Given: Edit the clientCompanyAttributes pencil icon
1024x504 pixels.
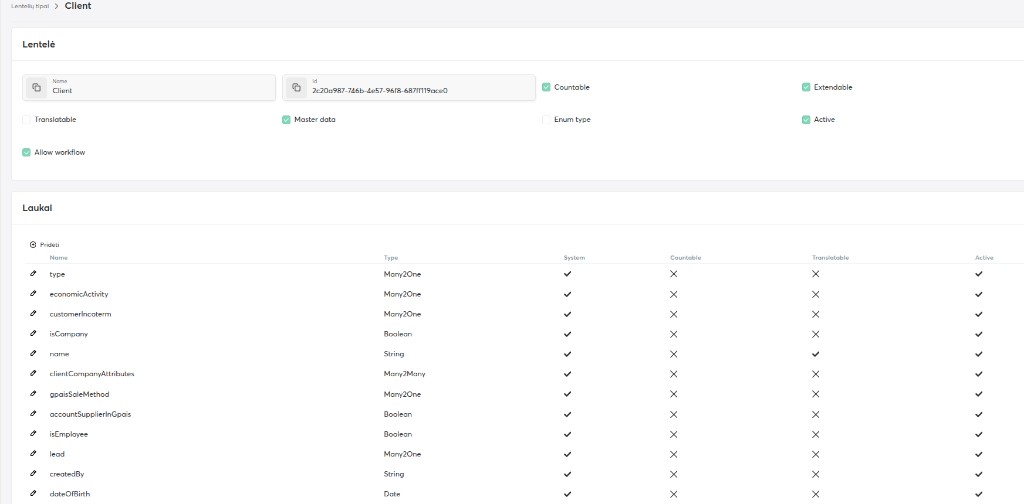Looking at the screenshot, I should pyautogui.click(x=33, y=374).
